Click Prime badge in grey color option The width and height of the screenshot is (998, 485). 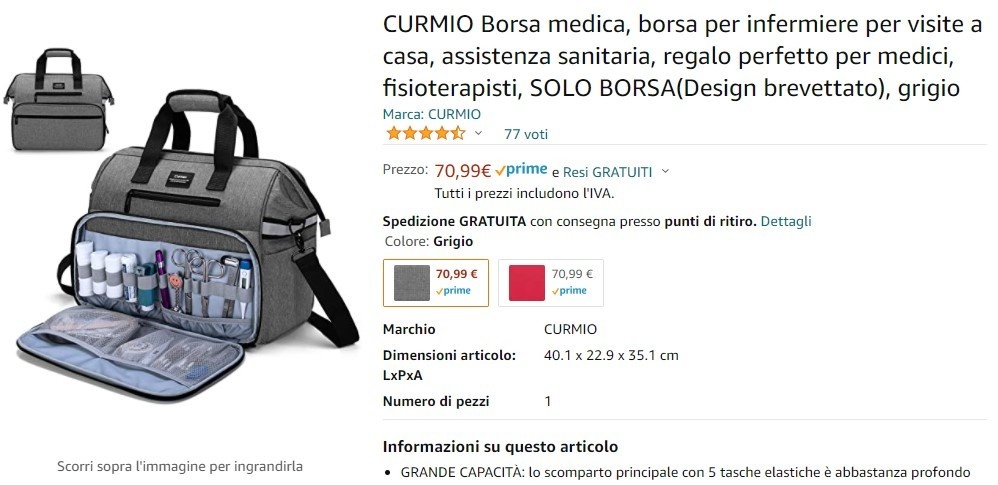coord(454,291)
